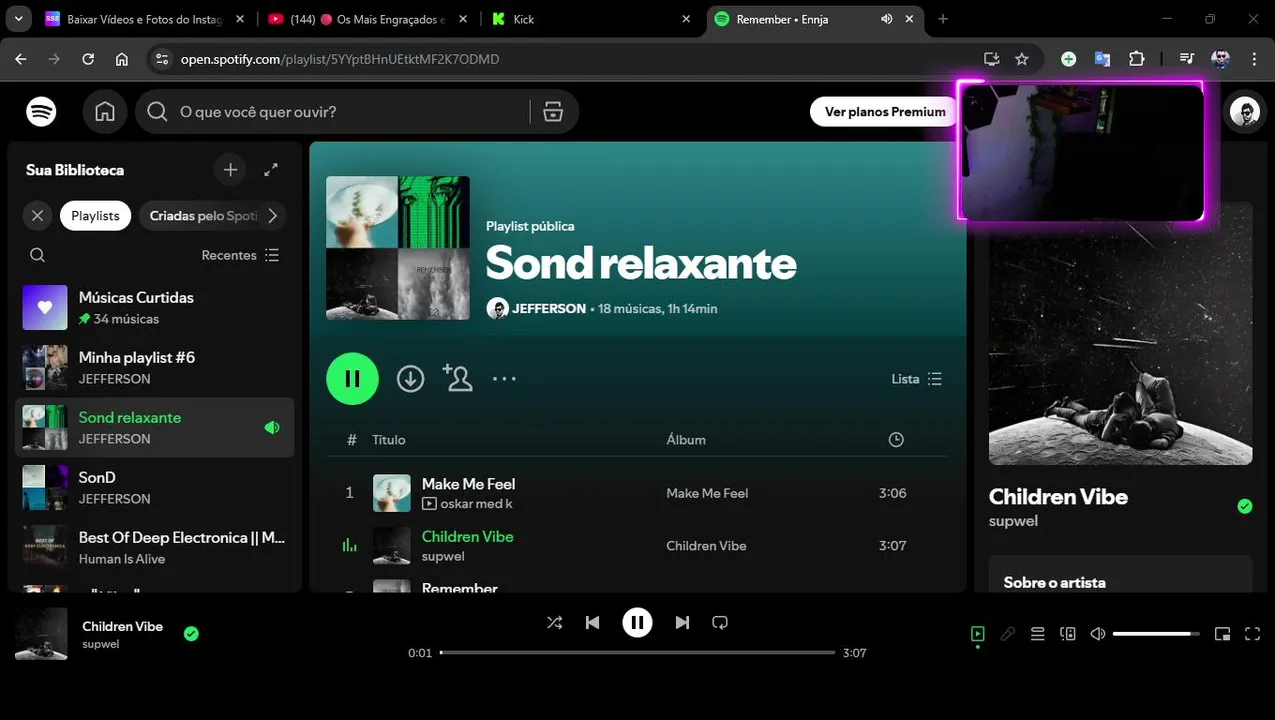Select 'Criadas pelo Spotify' filter chip
This screenshot has width=1275, height=720.
[x=203, y=216]
